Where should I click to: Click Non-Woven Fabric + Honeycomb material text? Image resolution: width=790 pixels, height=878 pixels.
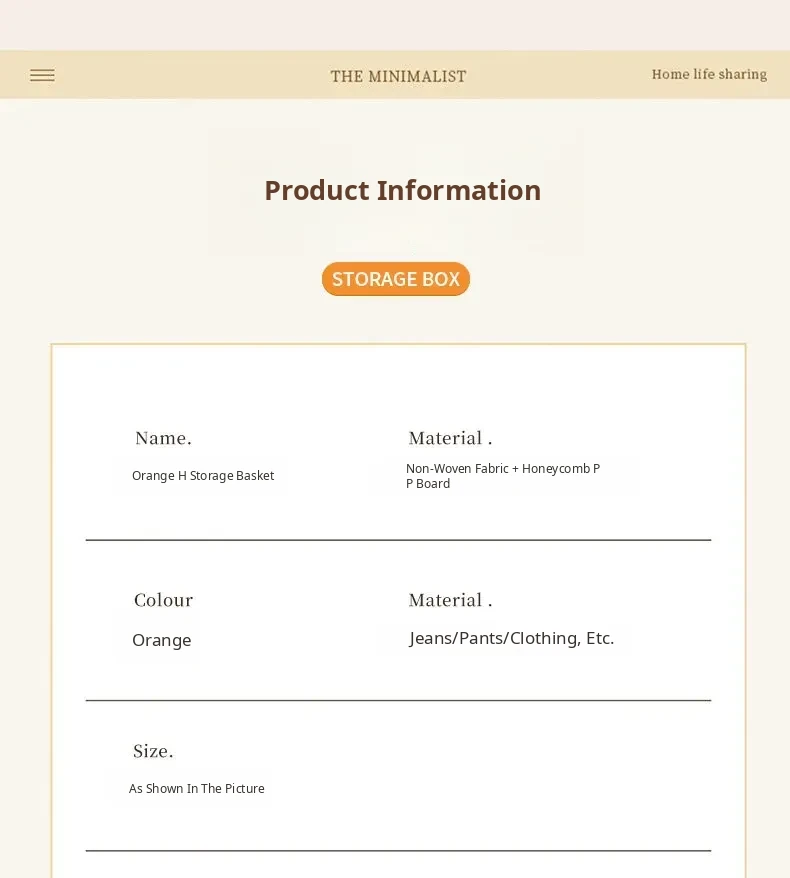[x=502, y=468]
